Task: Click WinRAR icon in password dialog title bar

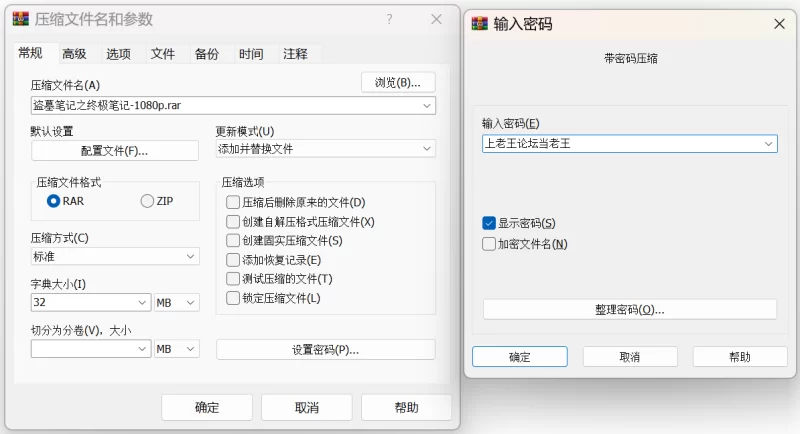Action: [x=479, y=24]
